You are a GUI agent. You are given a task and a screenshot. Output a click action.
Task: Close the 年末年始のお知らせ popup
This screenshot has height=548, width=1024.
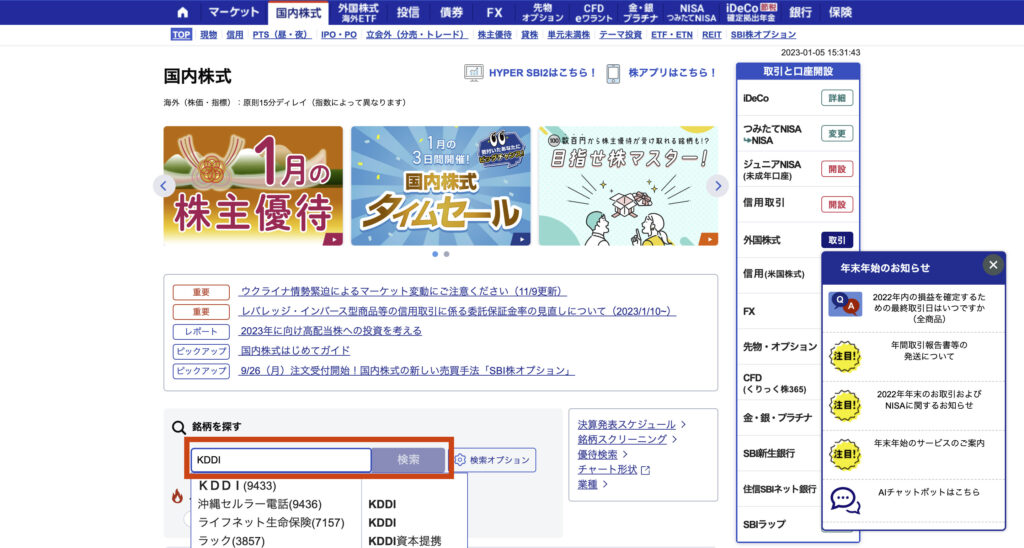pos(993,265)
